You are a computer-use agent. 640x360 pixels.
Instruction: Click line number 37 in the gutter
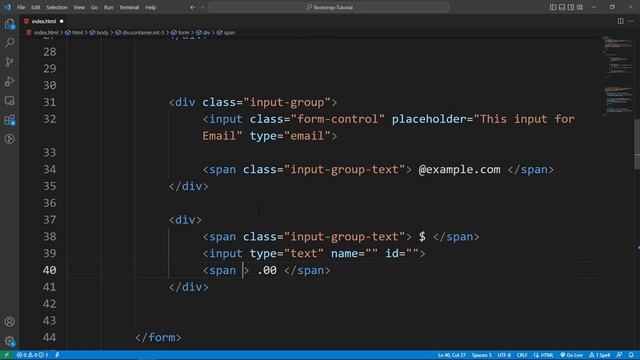(x=49, y=220)
